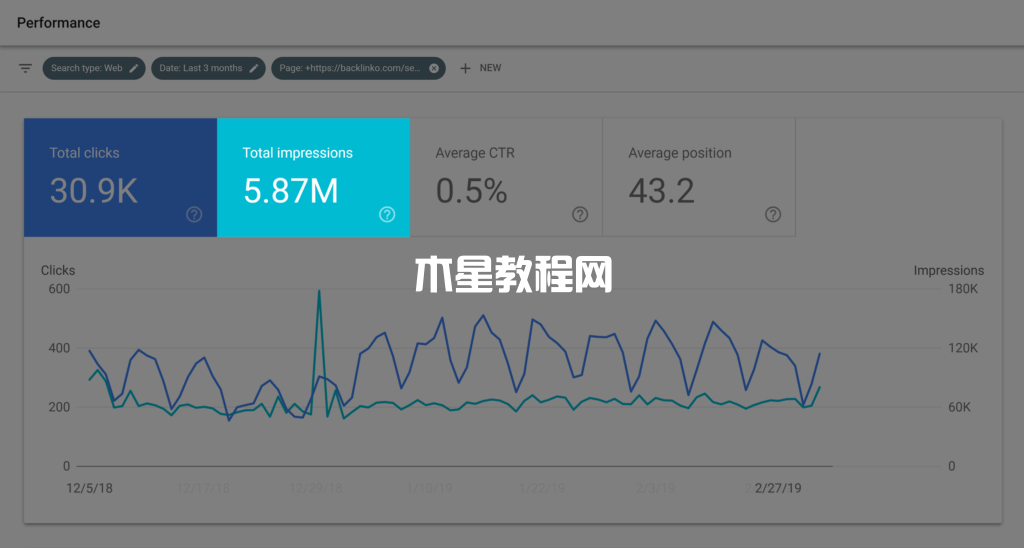Click the NEW filter button
Image resolution: width=1024 pixels, height=548 pixels.
click(490, 68)
